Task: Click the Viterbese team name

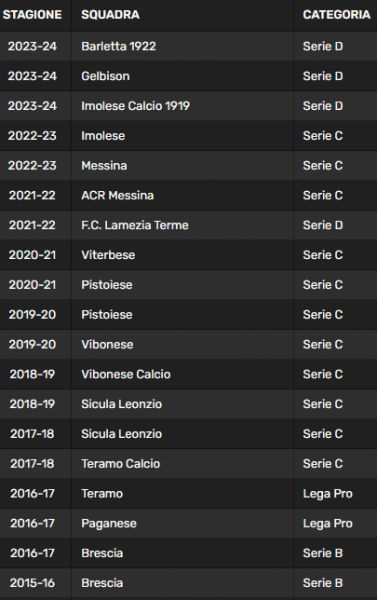Action: [x=108, y=255]
